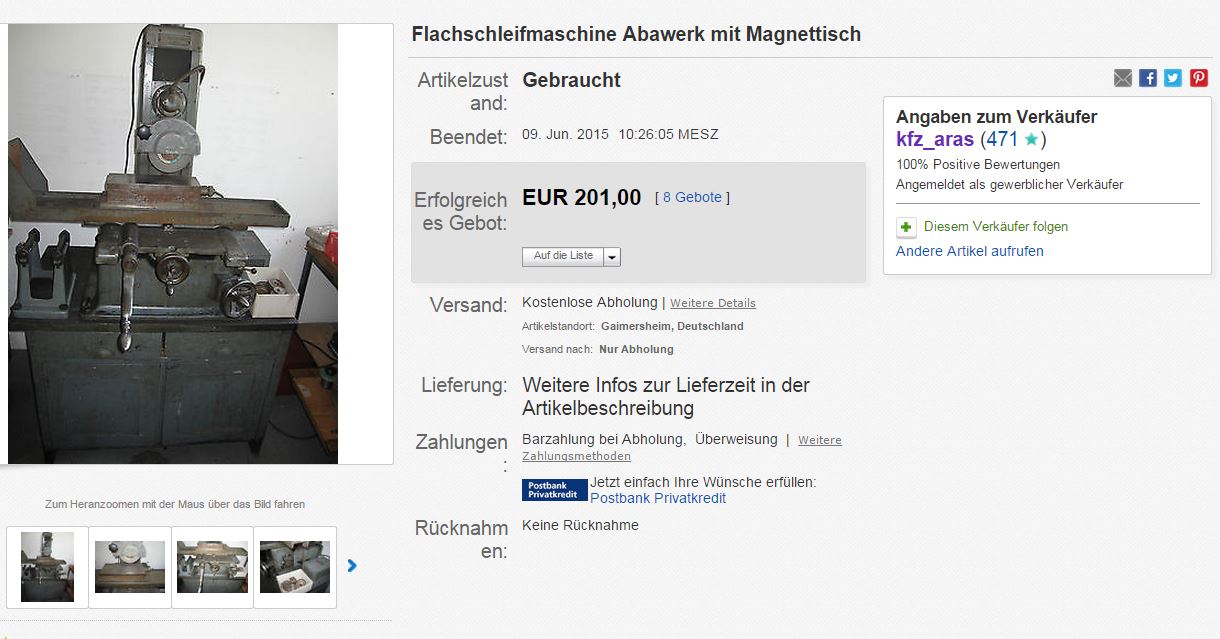
Task: Open seller profile kfz_aras
Action: pos(935,140)
